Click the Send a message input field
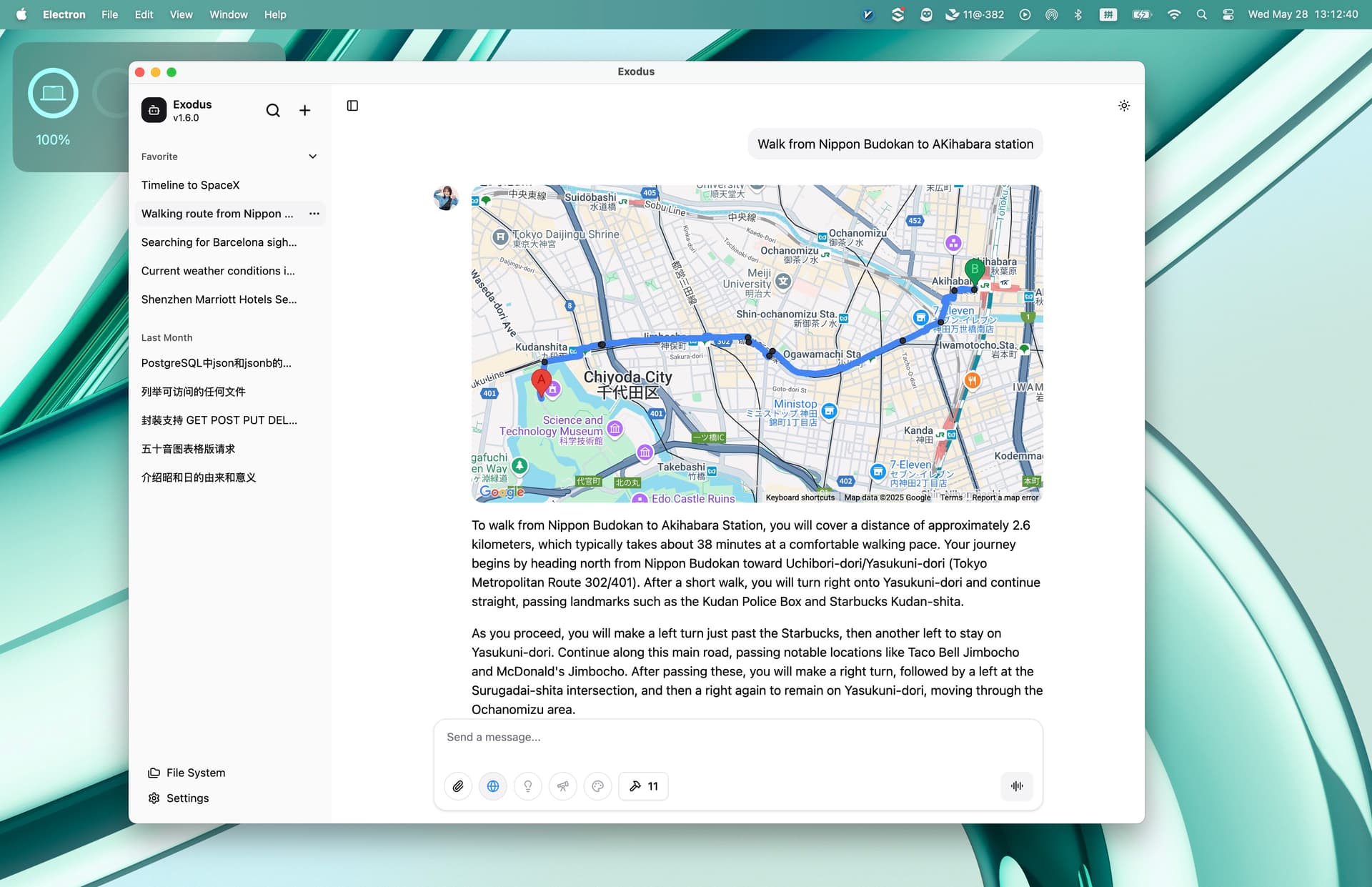The image size is (1372, 887). coord(737,738)
